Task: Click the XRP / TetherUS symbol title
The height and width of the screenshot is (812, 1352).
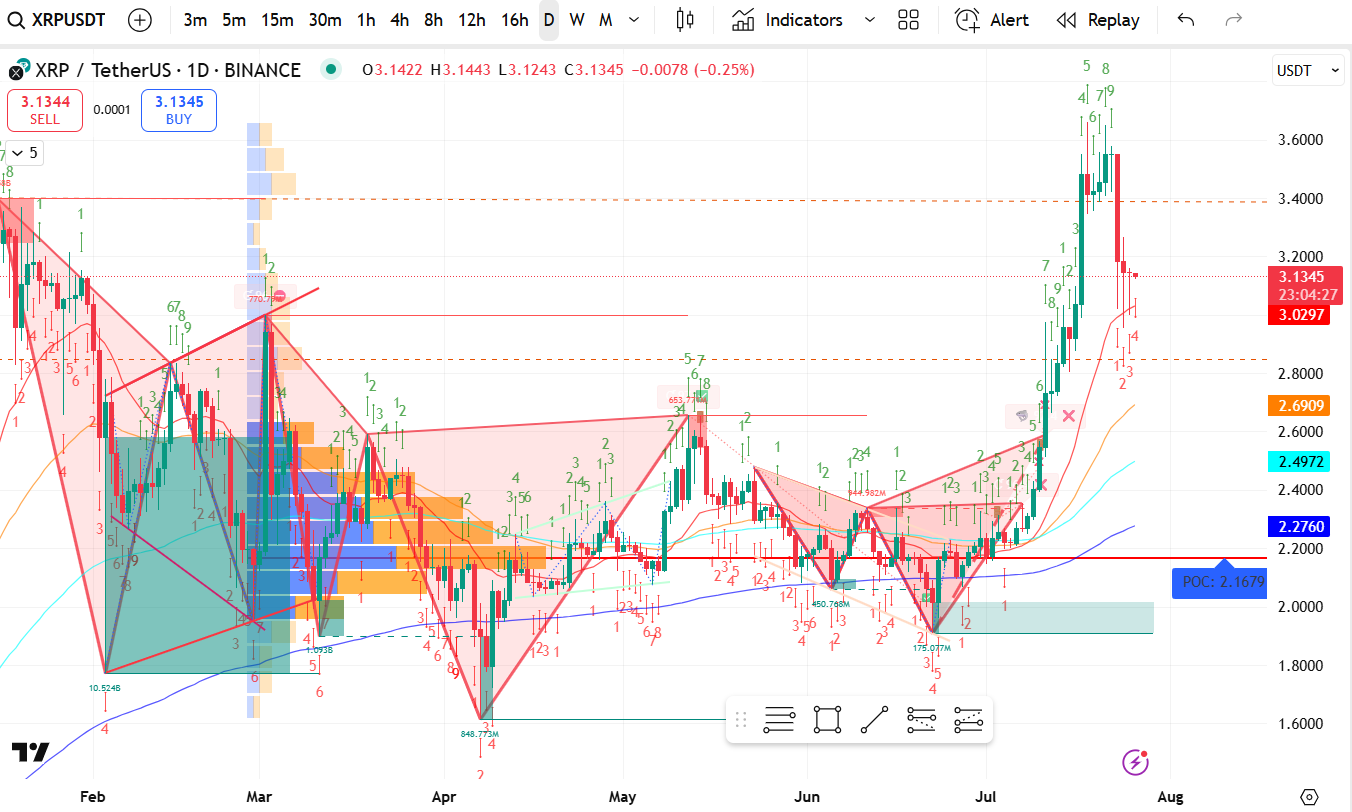Action: [x=167, y=70]
